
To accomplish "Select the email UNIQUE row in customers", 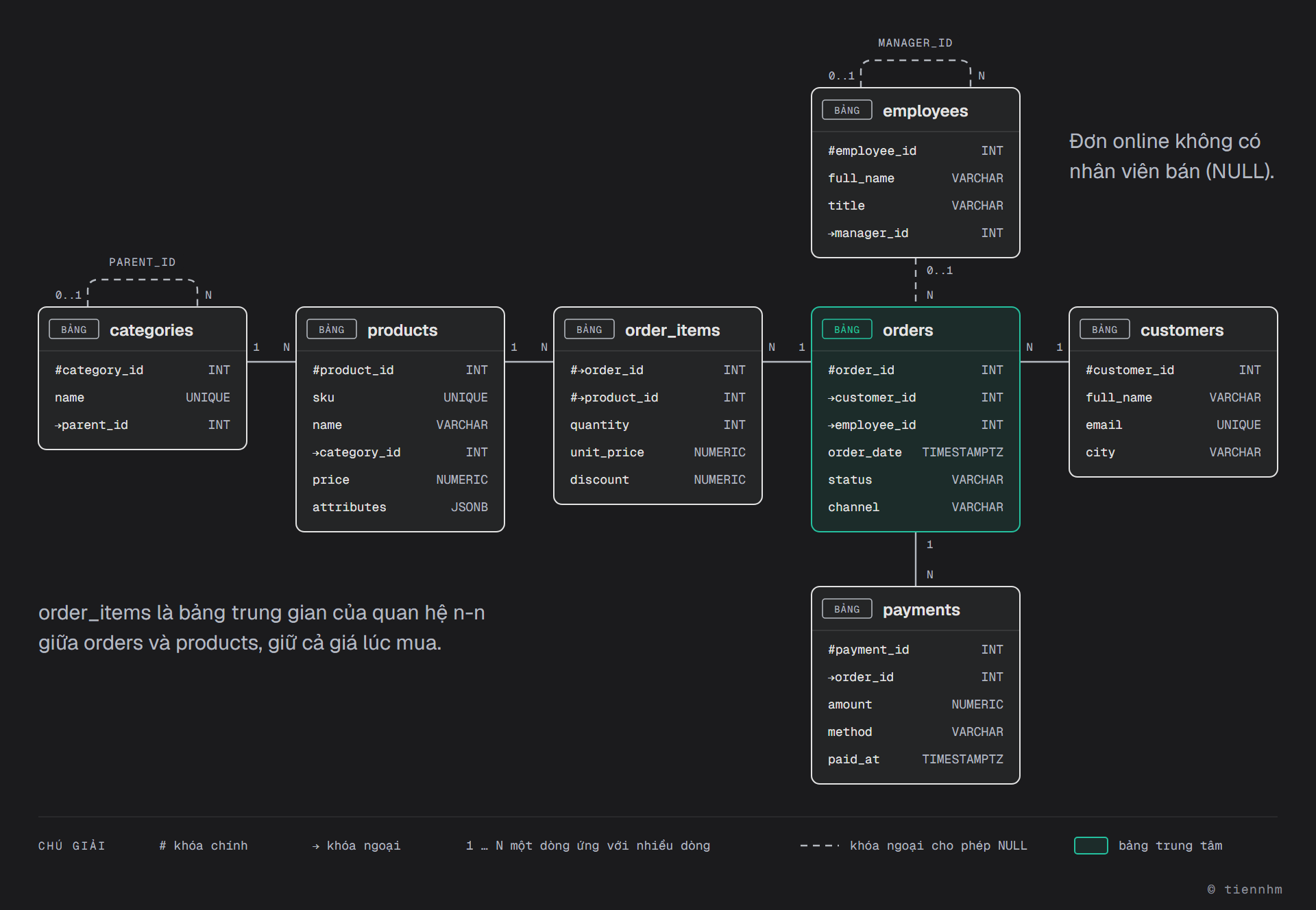I will click(x=1173, y=425).
